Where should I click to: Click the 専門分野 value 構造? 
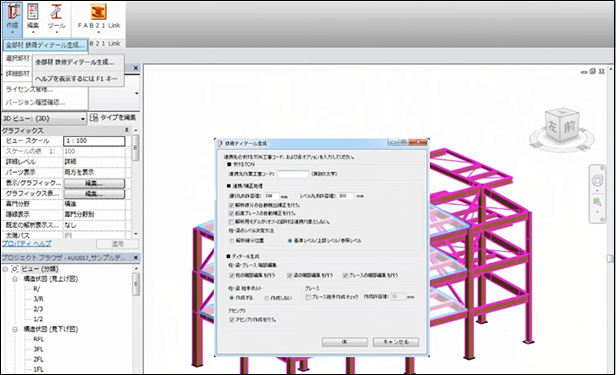point(94,204)
